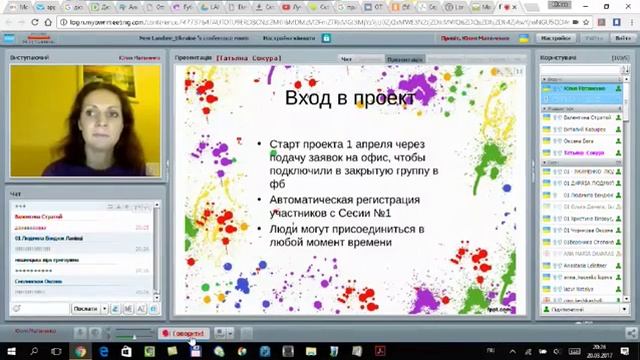Click Сокулянская Оксана name in chat

38,282
